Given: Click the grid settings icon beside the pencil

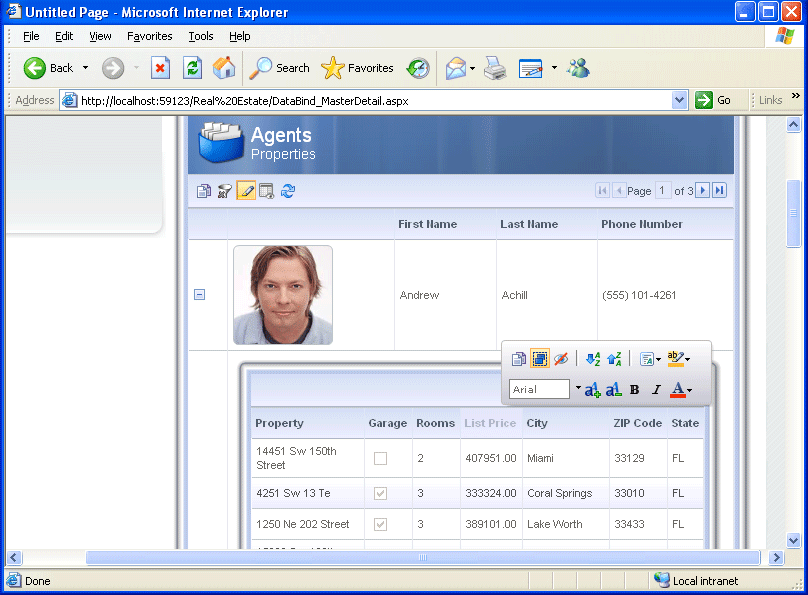Looking at the screenshot, I should (x=266, y=191).
